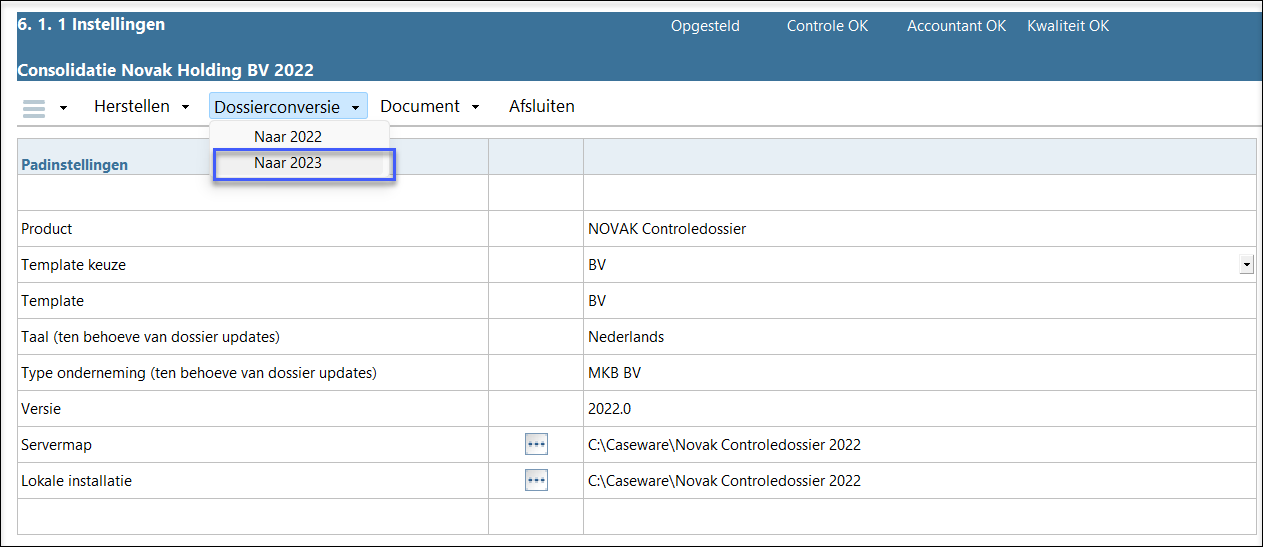Open the hamburger menu icon
Image resolution: width=1263 pixels, height=547 pixels.
pyautogui.click(x=34, y=108)
